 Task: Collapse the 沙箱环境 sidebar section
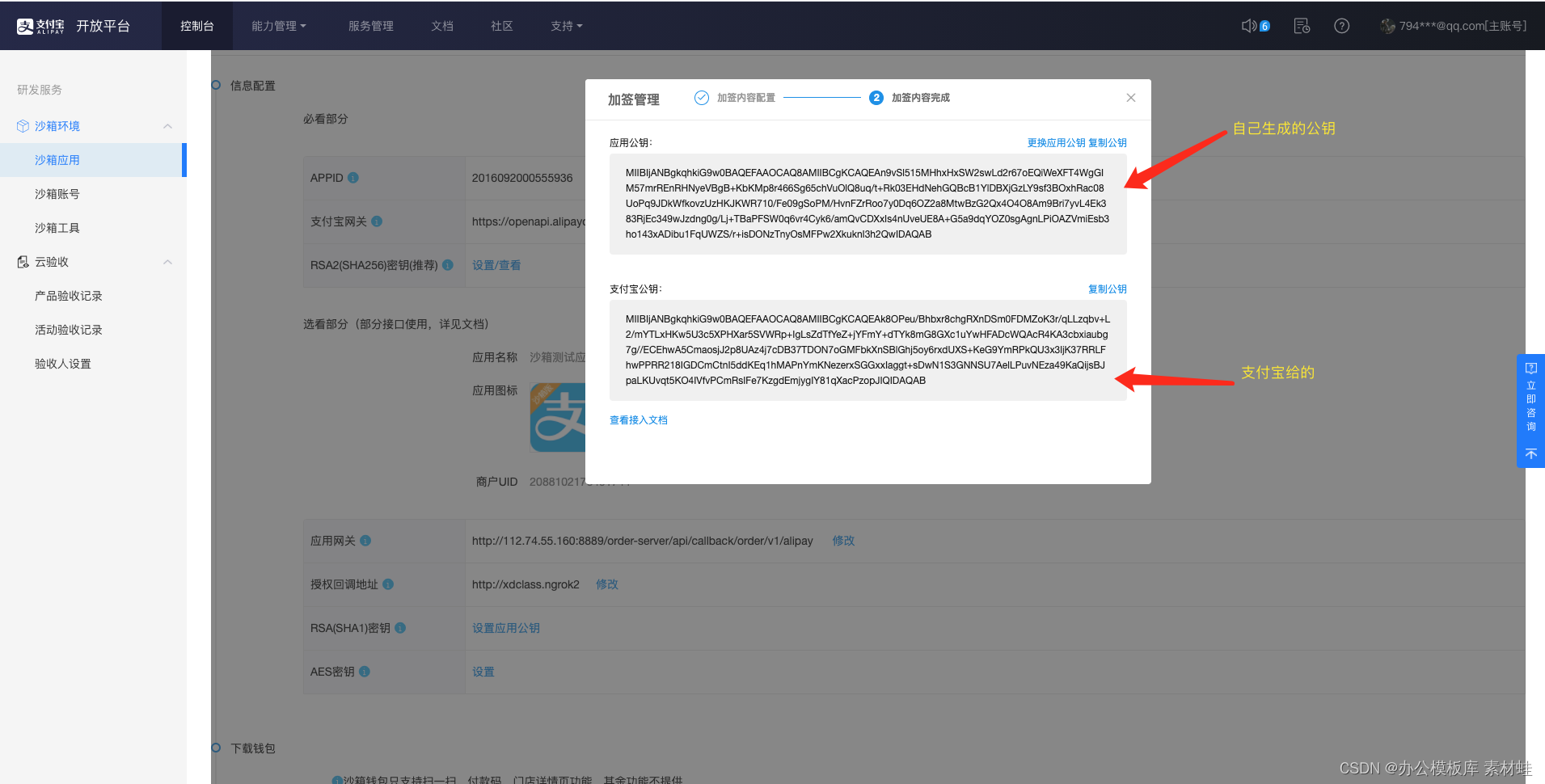coord(168,126)
